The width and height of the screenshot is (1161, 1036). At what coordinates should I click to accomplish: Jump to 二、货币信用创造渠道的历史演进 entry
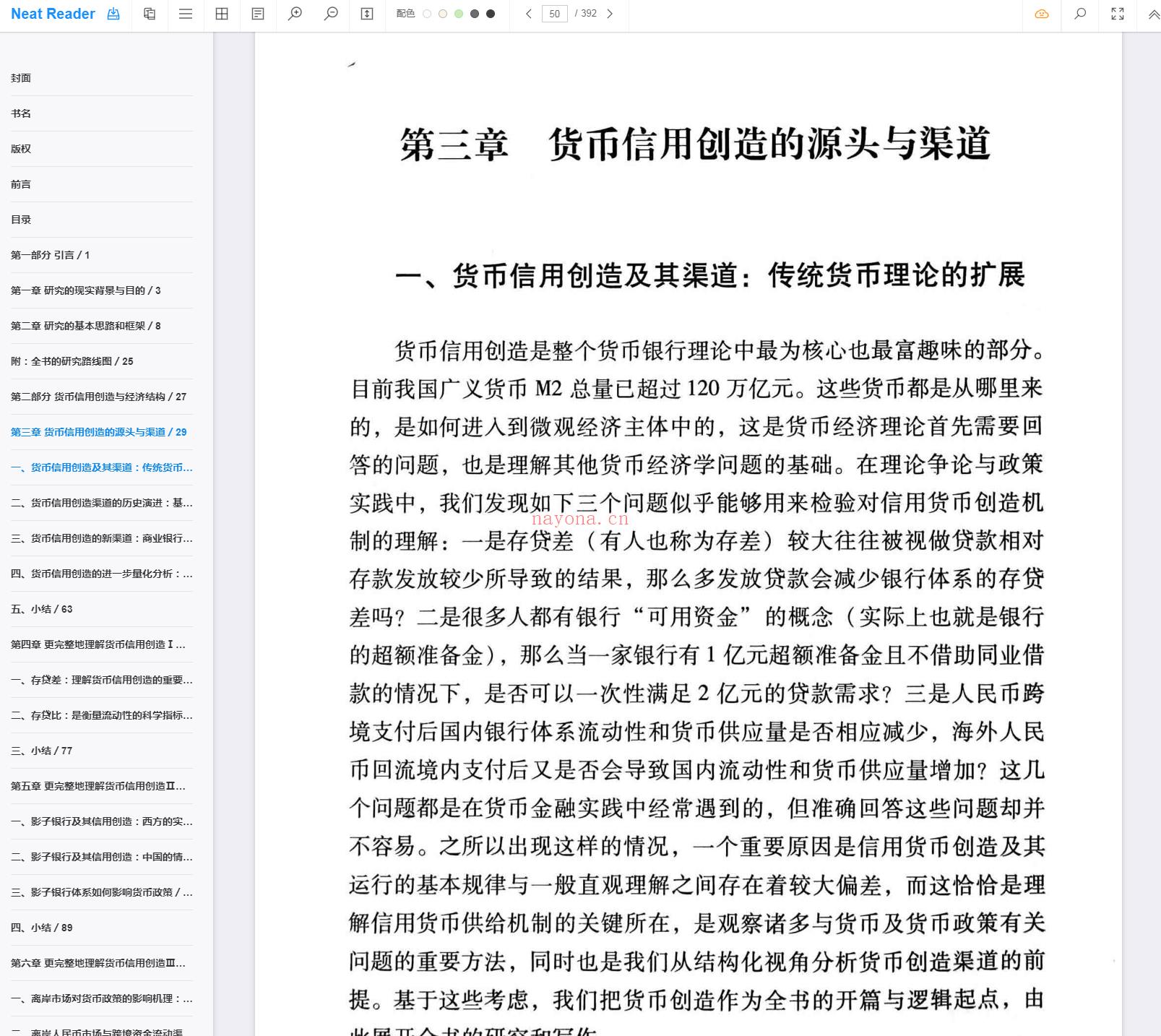pos(102,503)
